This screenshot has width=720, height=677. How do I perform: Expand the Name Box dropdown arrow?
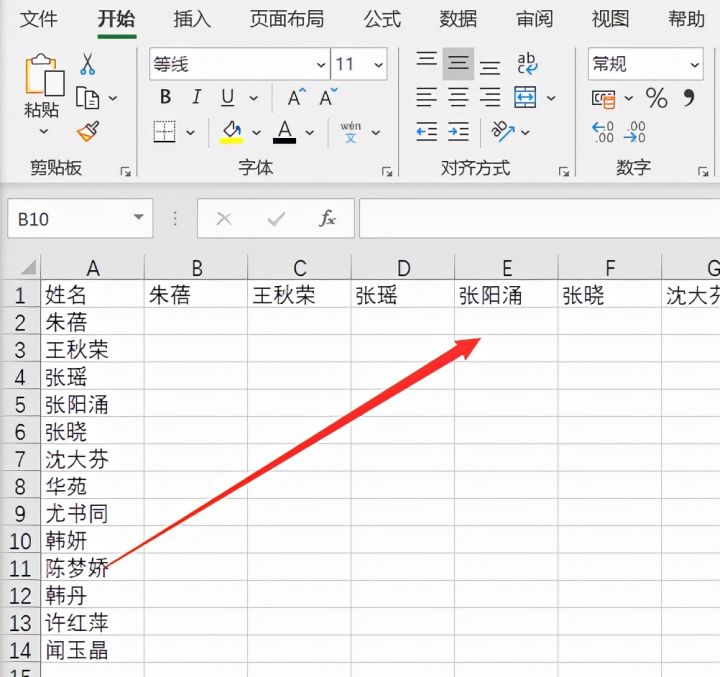[139, 217]
